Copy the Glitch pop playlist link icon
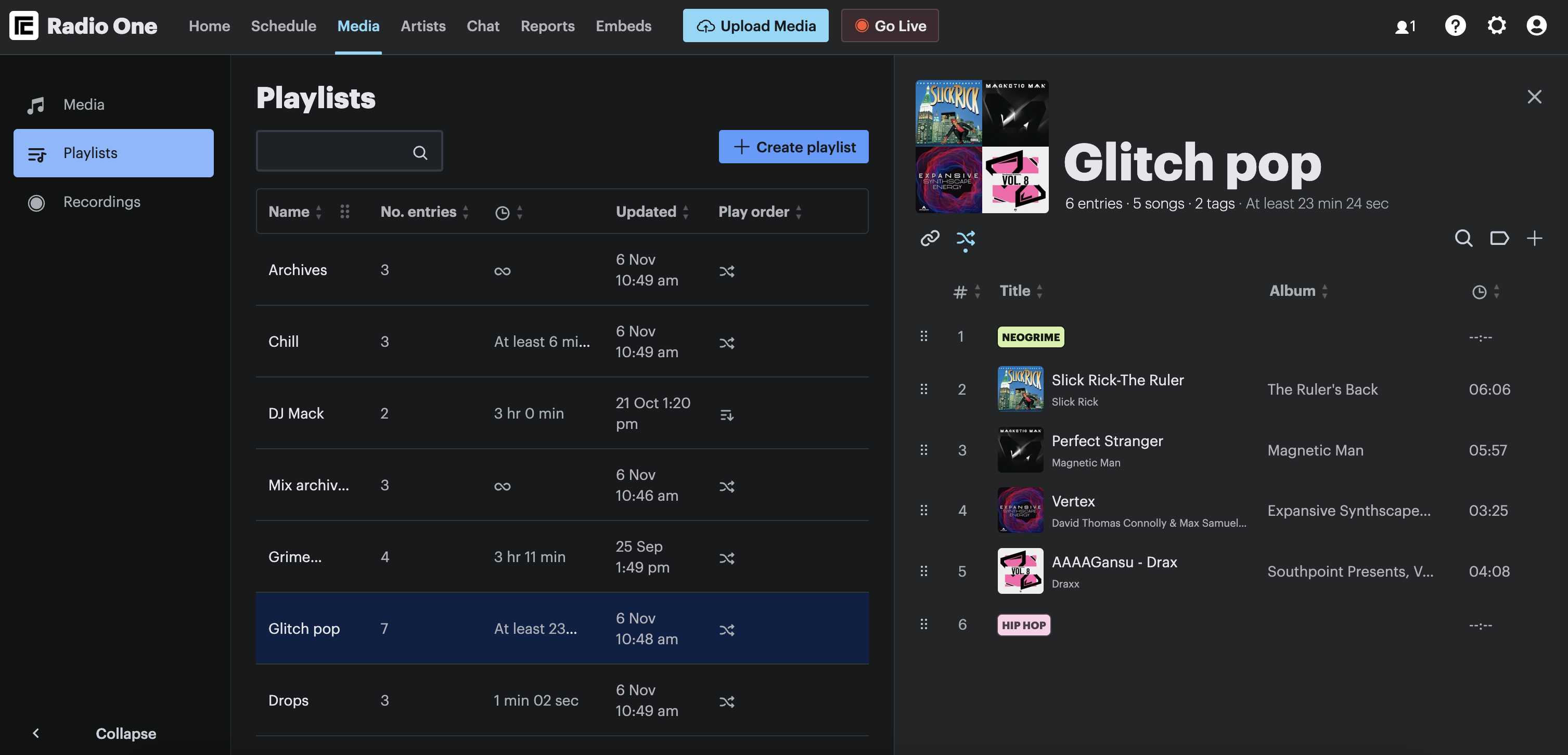The image size is (1568, 755). pos(930,238)
